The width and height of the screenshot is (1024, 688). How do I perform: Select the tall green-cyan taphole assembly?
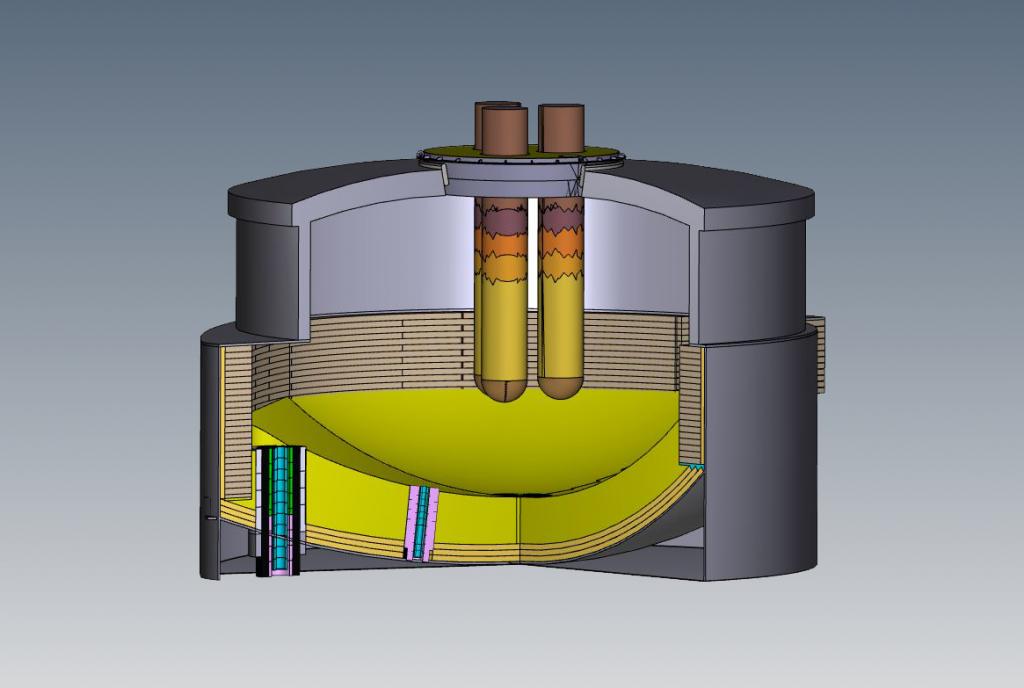[281, 510]
